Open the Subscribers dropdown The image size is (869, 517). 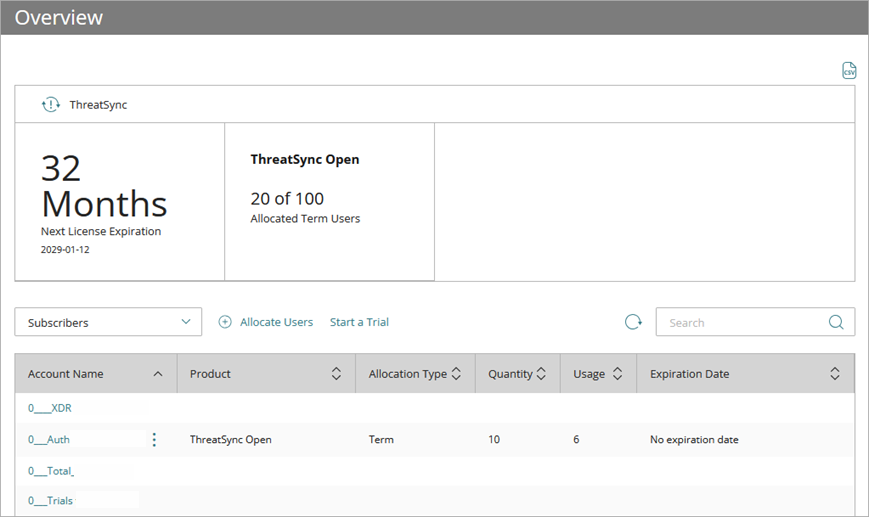coord(108,322)
